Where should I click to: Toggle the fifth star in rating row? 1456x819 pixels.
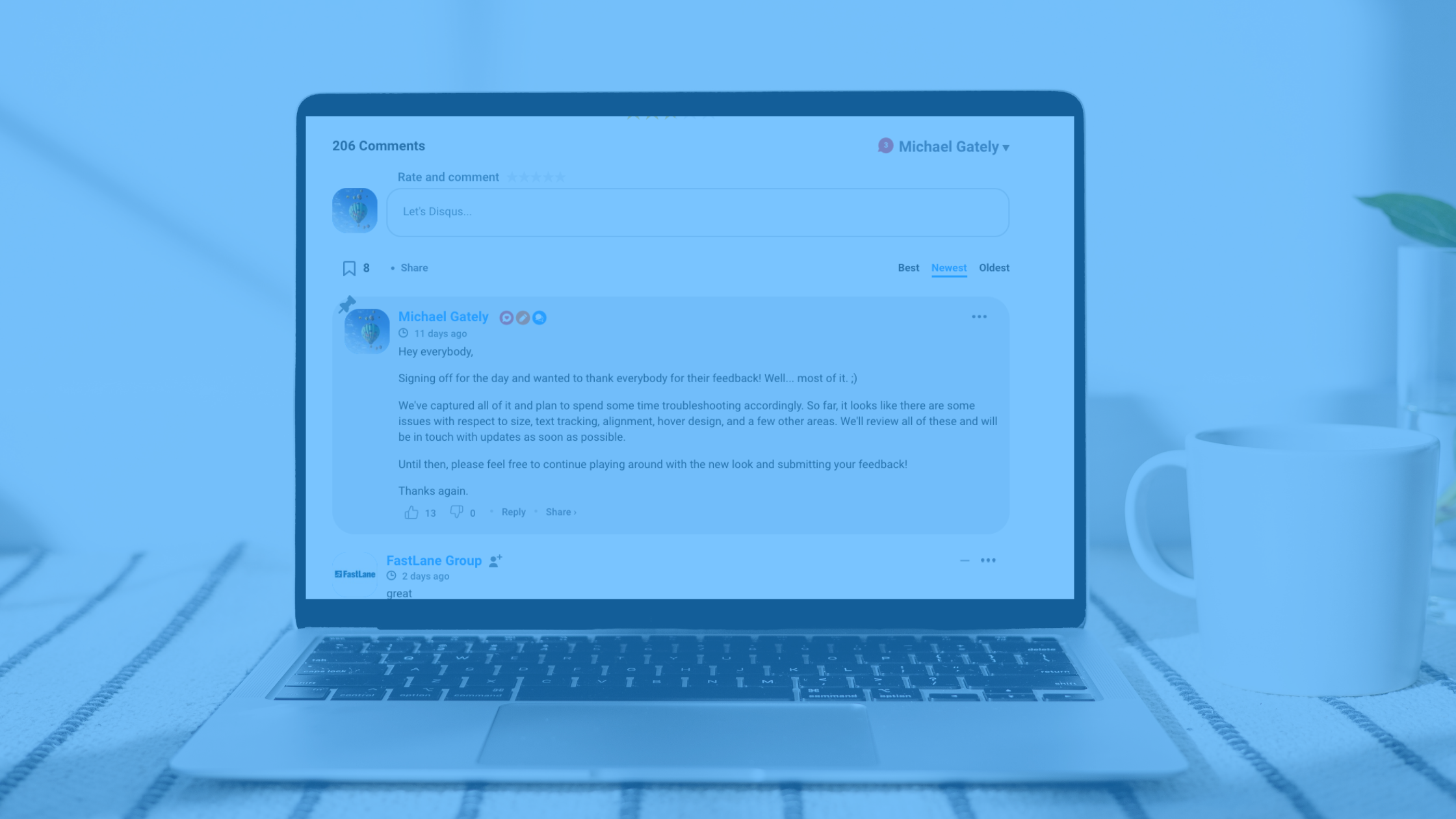click(561, 177)
